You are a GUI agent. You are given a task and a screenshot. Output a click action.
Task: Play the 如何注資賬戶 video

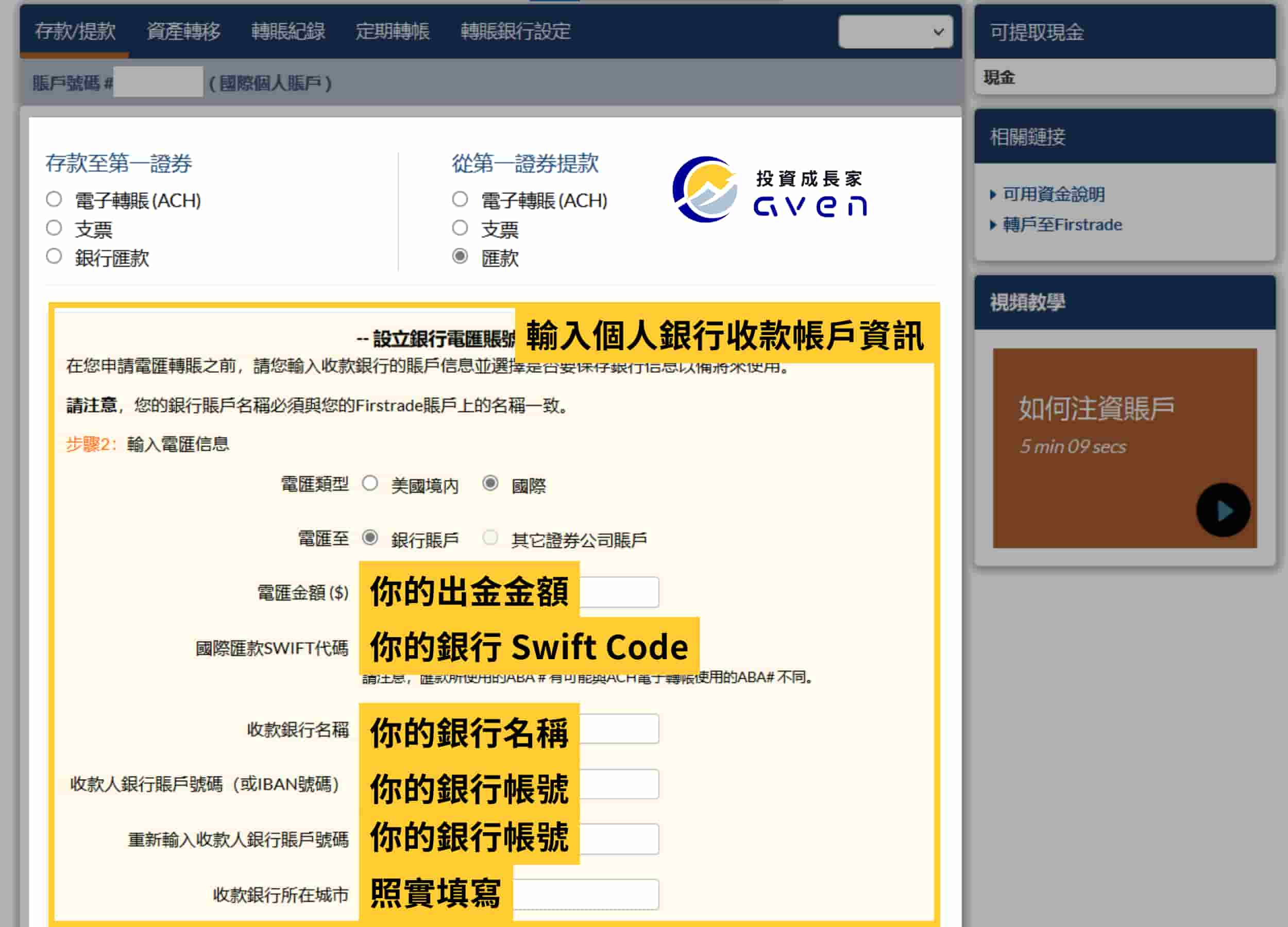tap(1224, 510)
